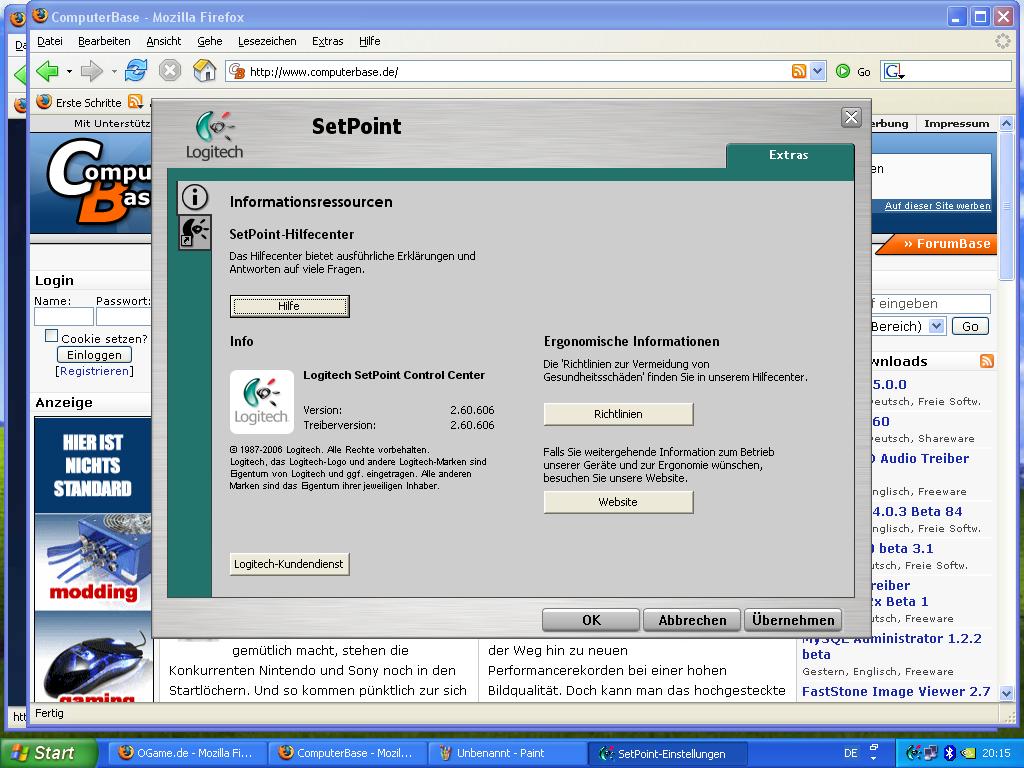
Task: Open the Windows Start menu
Action: pos(48,753)
